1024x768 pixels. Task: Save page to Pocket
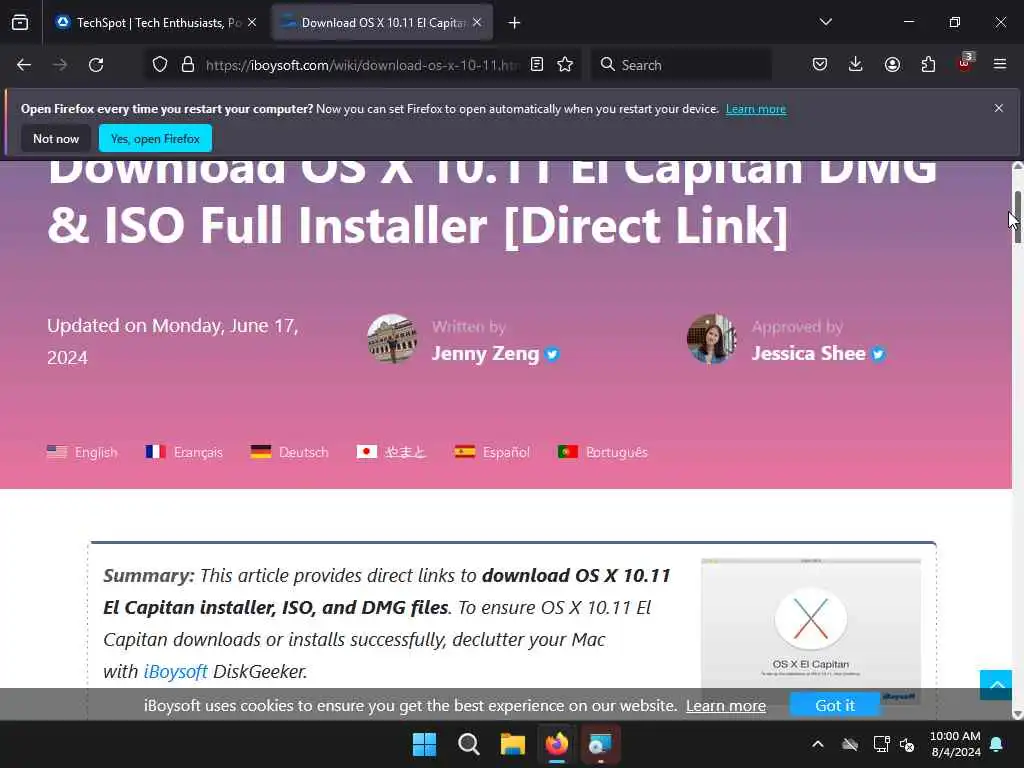coord(820,65)
